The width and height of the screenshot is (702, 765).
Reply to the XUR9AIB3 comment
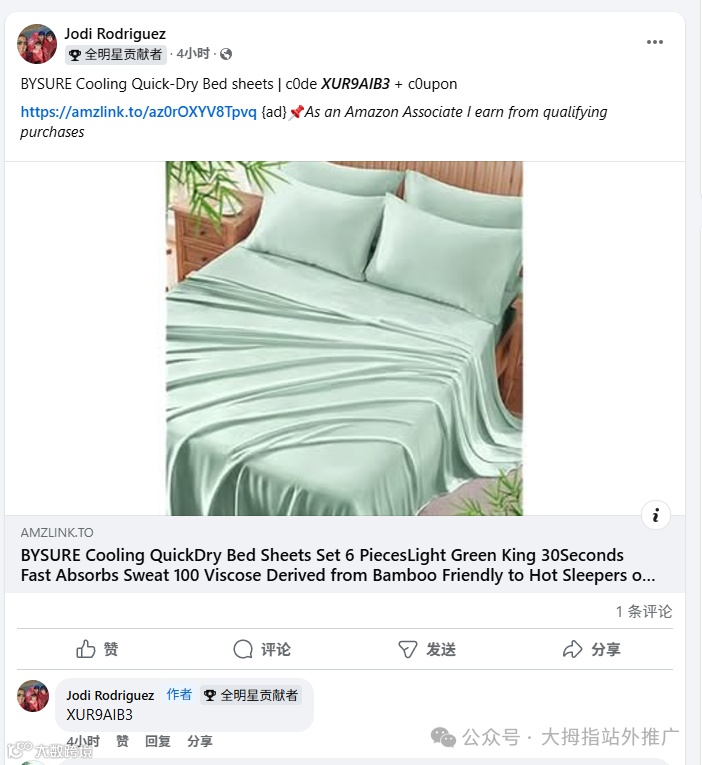click(x=158, y=741)
